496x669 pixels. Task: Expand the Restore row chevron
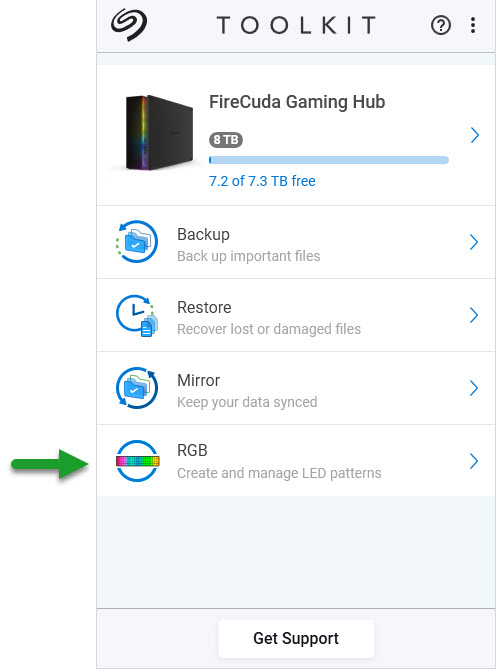(474, 315)
